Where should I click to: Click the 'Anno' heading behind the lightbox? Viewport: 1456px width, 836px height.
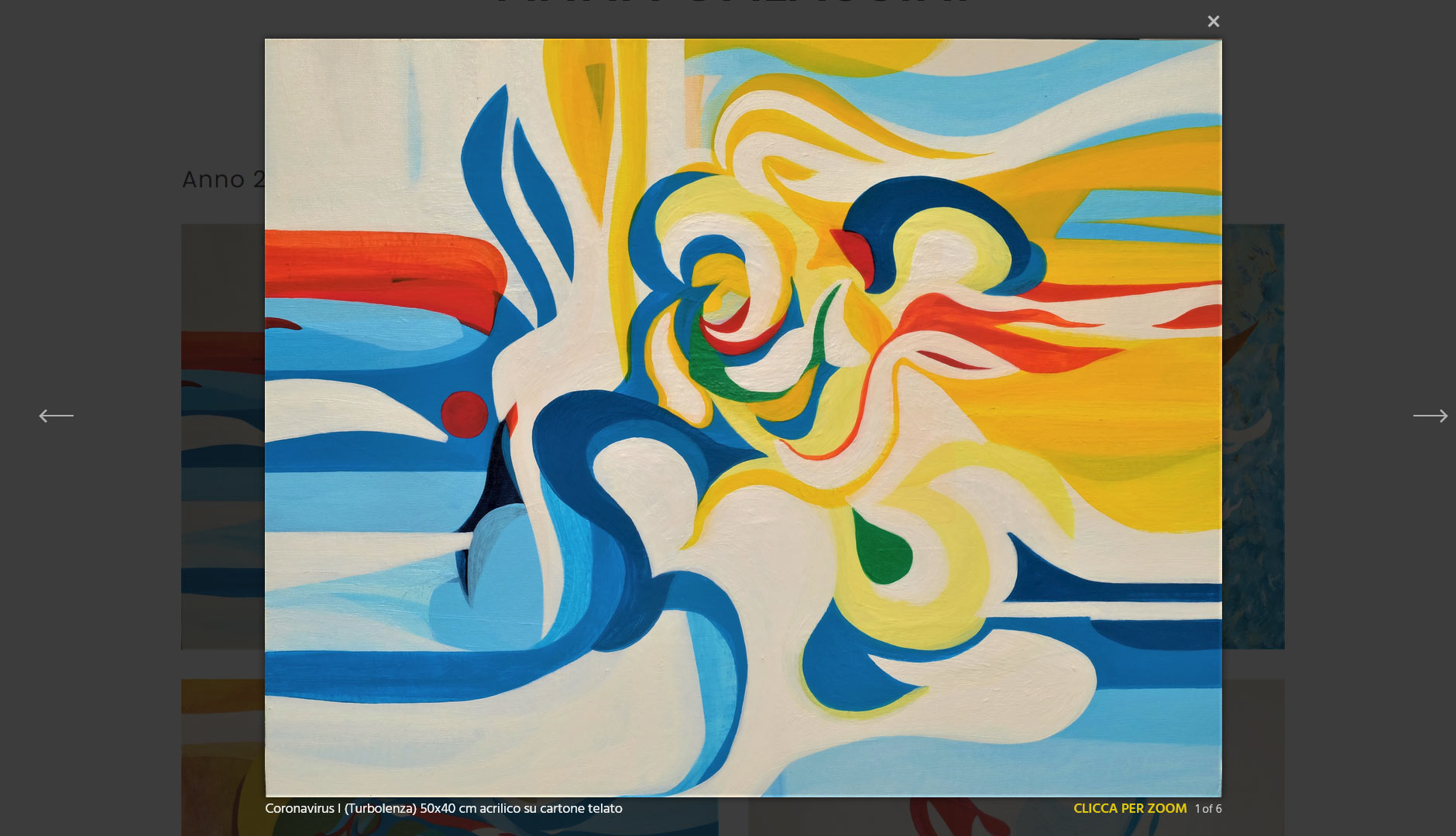(x=224, y=180)
